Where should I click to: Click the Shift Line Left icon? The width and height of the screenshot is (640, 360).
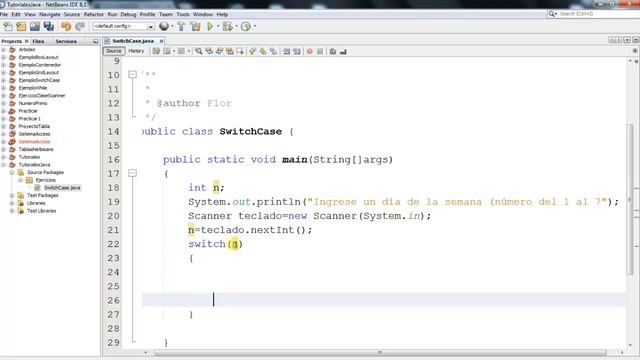(x=287, y=51)
